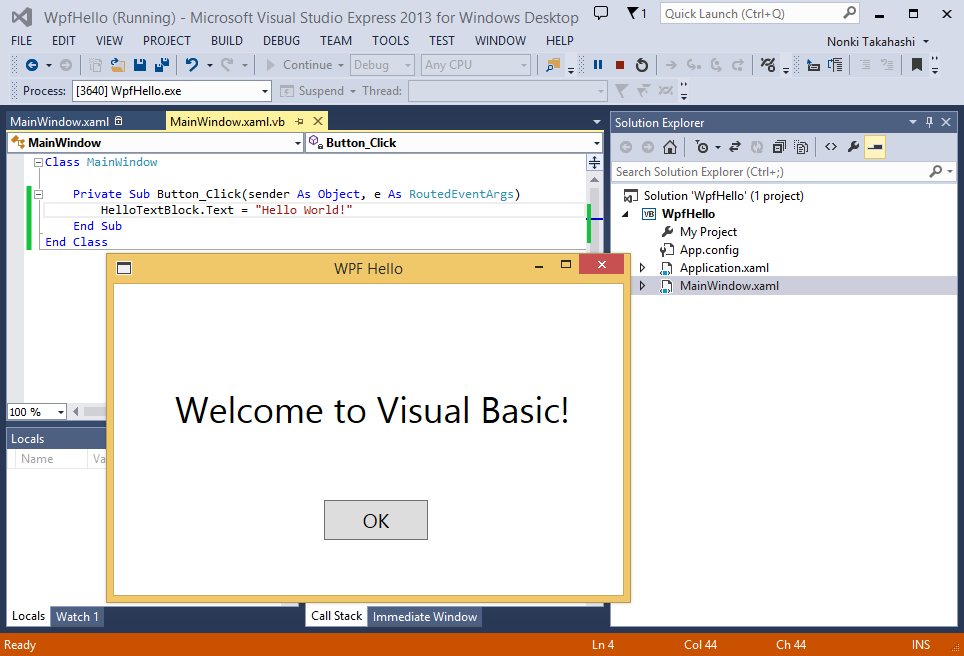Open the 100 % zoom dropdown
The width and height of the screenshot is (964, 656).
coord(61,412)
